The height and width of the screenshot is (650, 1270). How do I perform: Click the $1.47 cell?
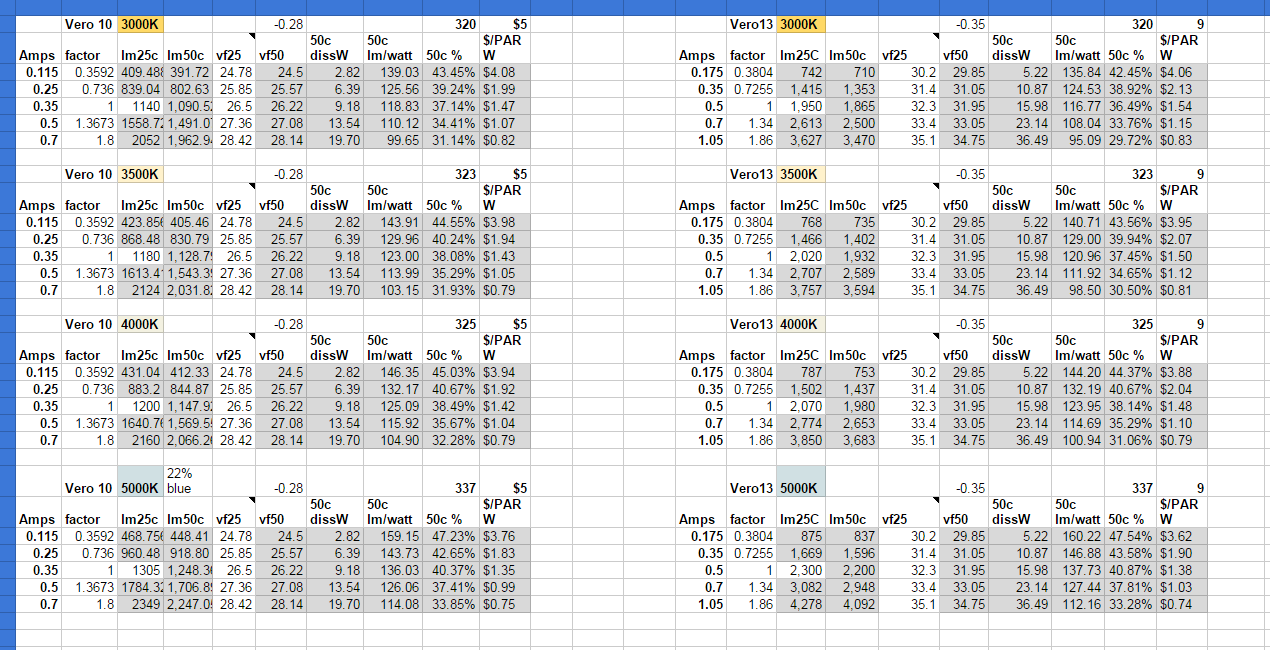[x=505, y=106]
